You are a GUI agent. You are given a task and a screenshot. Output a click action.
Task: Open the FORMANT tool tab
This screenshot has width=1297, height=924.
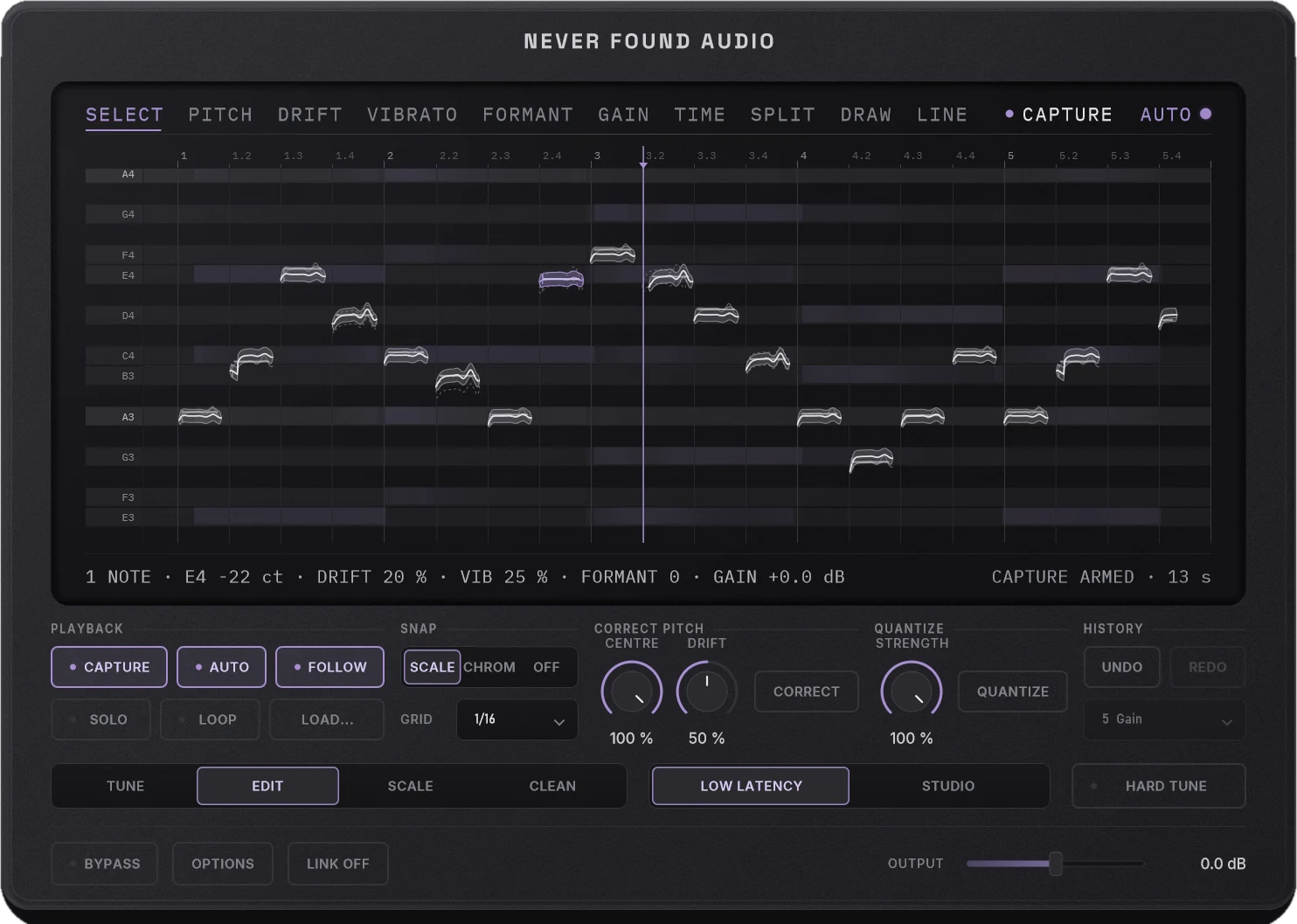(x=528, y=115)
